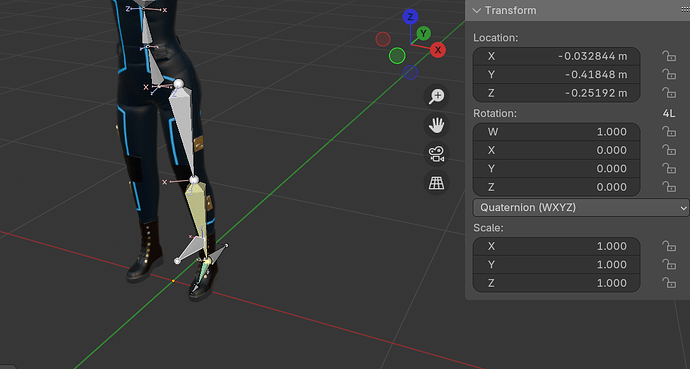690x369 pixels.
Task: Lock Scale Y value
Action: [669, 265]
